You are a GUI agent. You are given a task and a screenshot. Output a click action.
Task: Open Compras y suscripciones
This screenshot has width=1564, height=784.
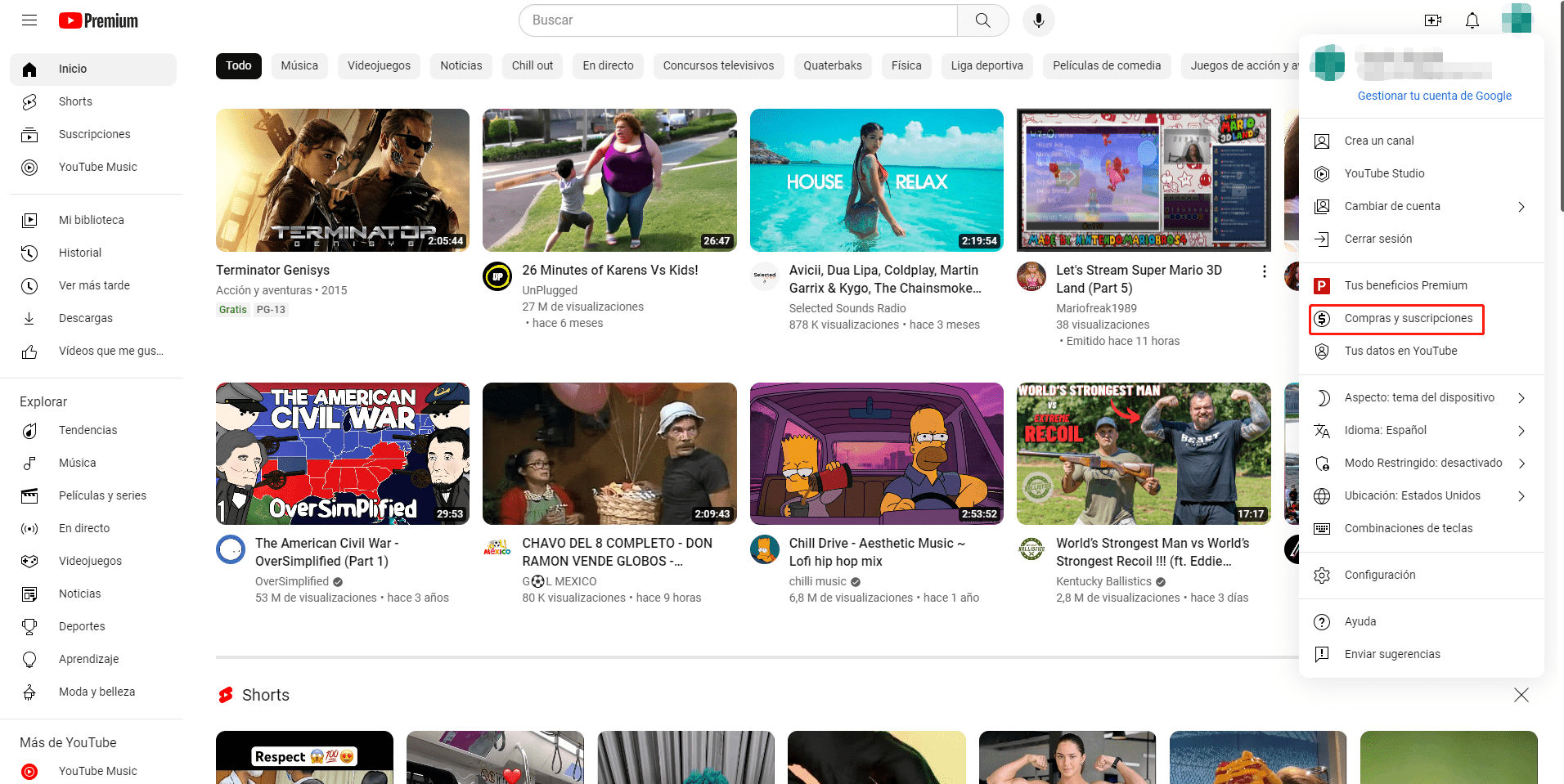point(1422,318)
